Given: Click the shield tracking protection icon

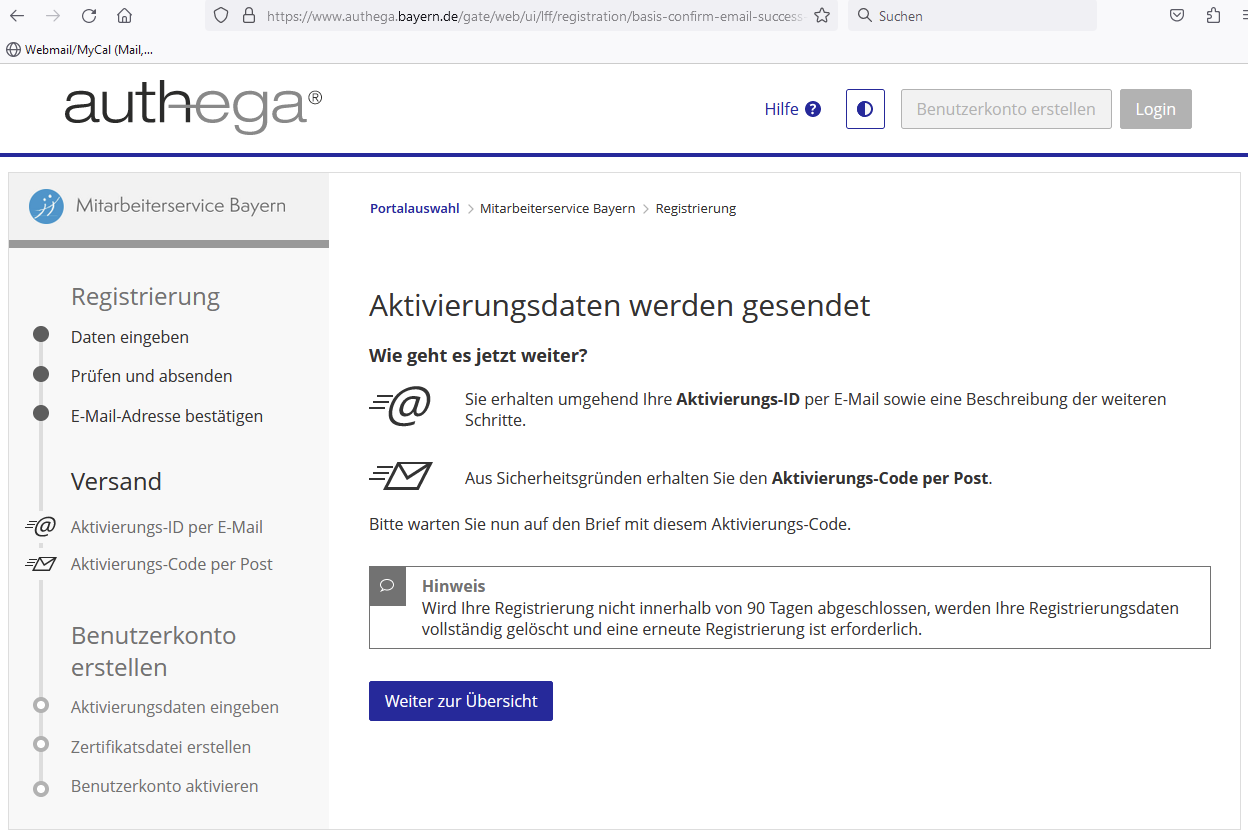Looking at the screenshot, I should pos(222,16).
